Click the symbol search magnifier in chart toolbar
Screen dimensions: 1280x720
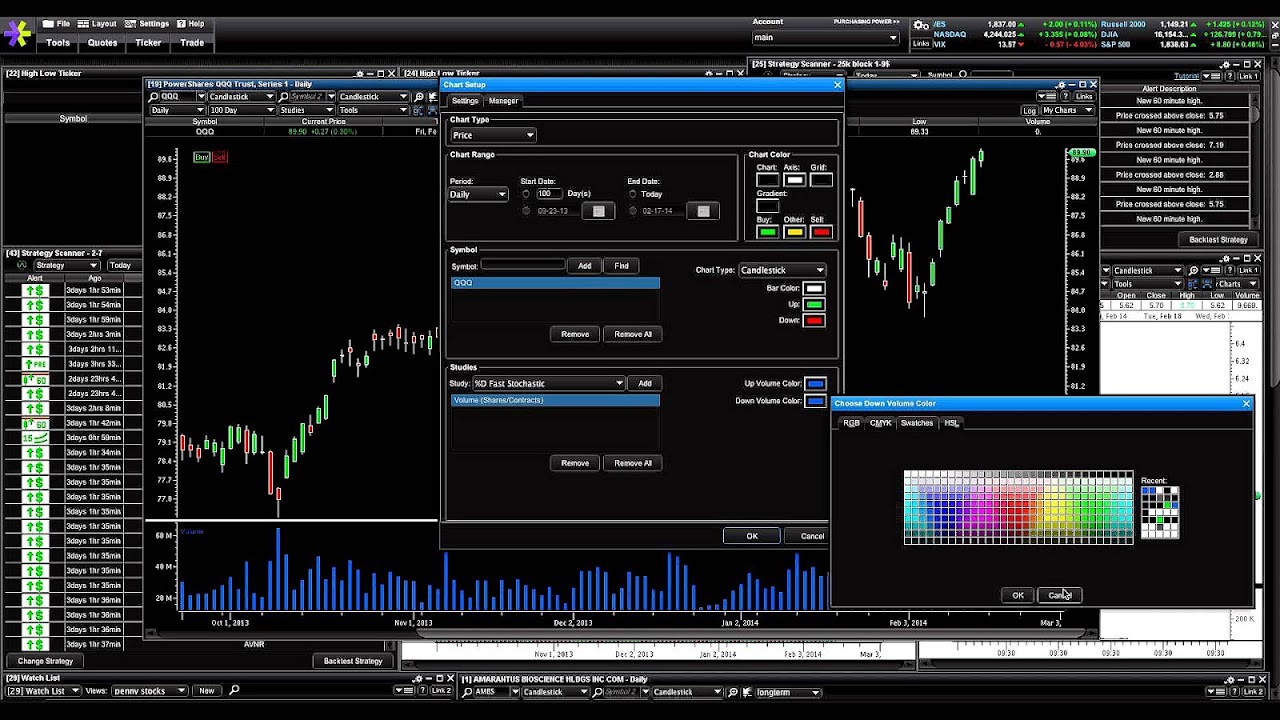153,96
